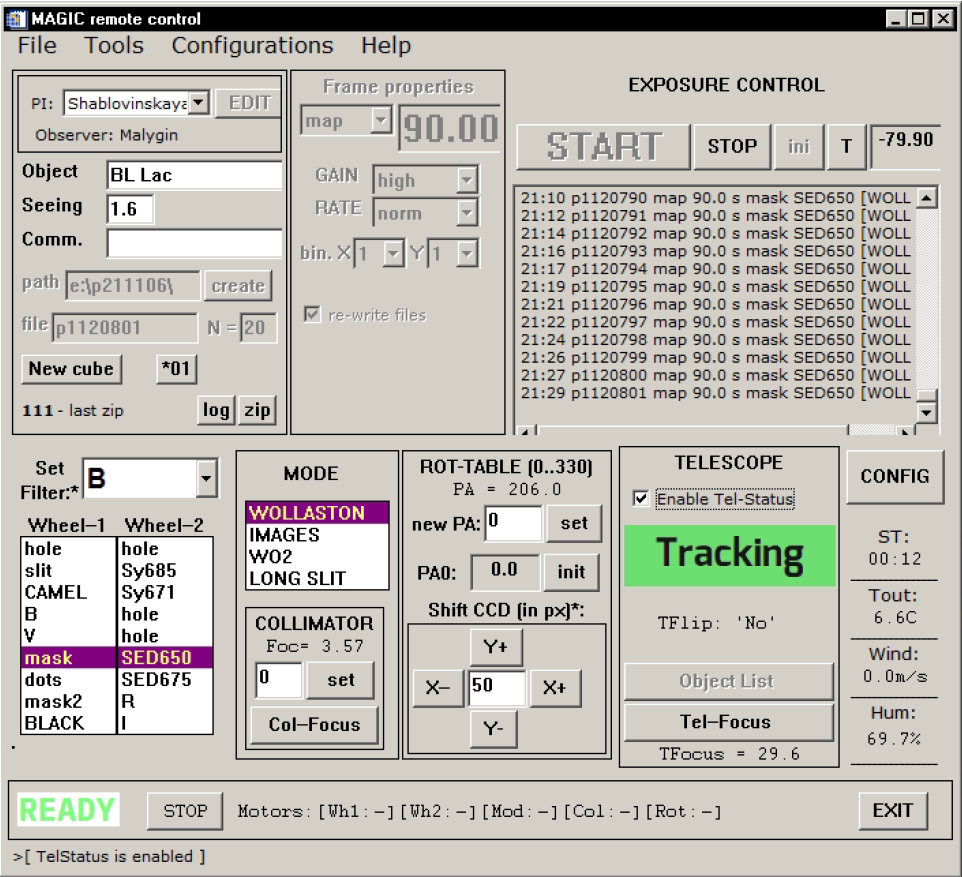This screenshot has height=877, width=962.
Task: Select IMAGES in the MODE list
Action: coord(285,535)
